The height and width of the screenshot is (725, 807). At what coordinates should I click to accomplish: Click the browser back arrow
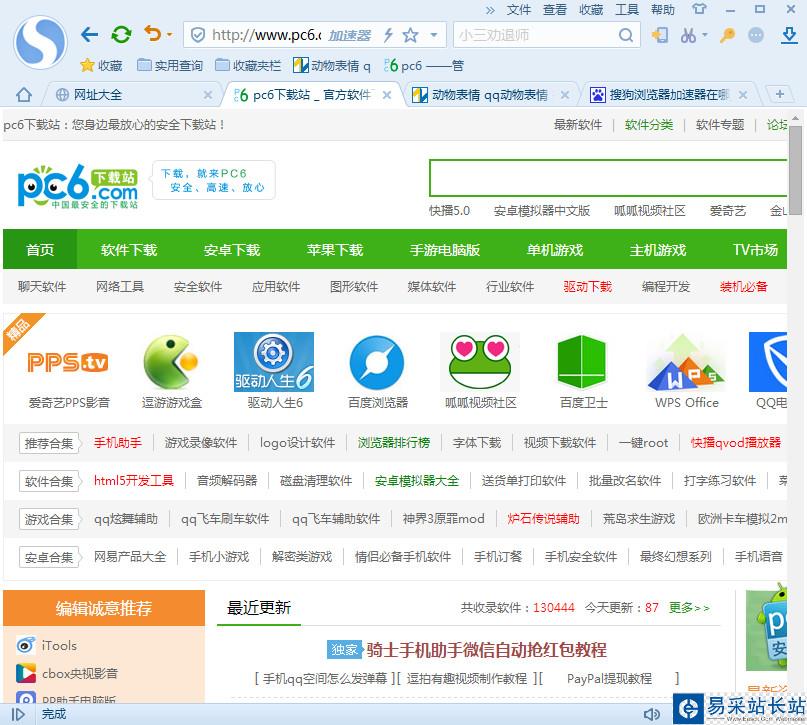click(x=89, y=34)
